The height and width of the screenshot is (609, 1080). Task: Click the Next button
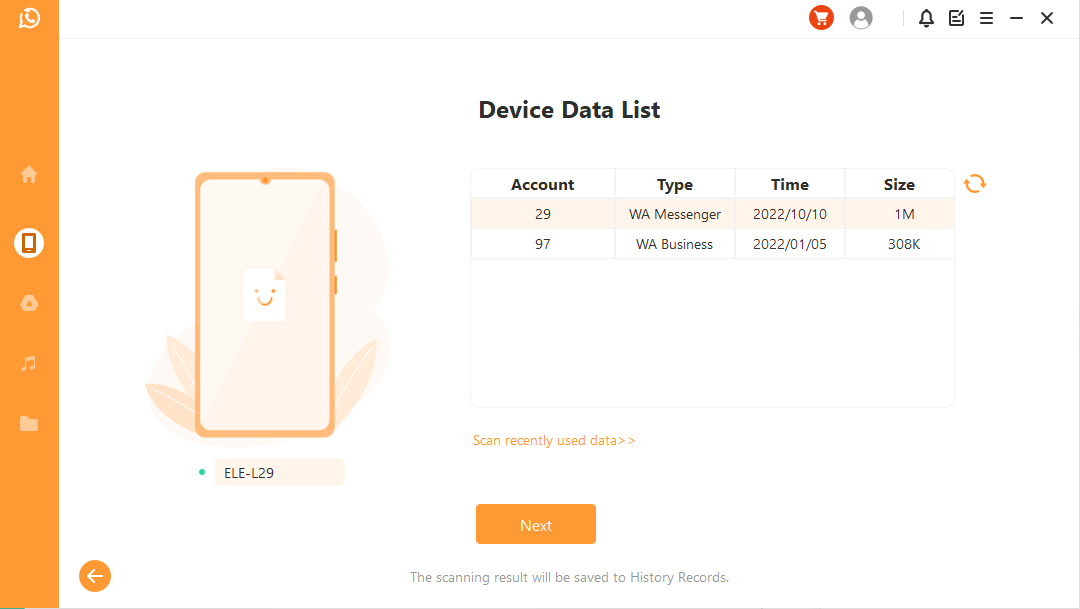[535, 525]
